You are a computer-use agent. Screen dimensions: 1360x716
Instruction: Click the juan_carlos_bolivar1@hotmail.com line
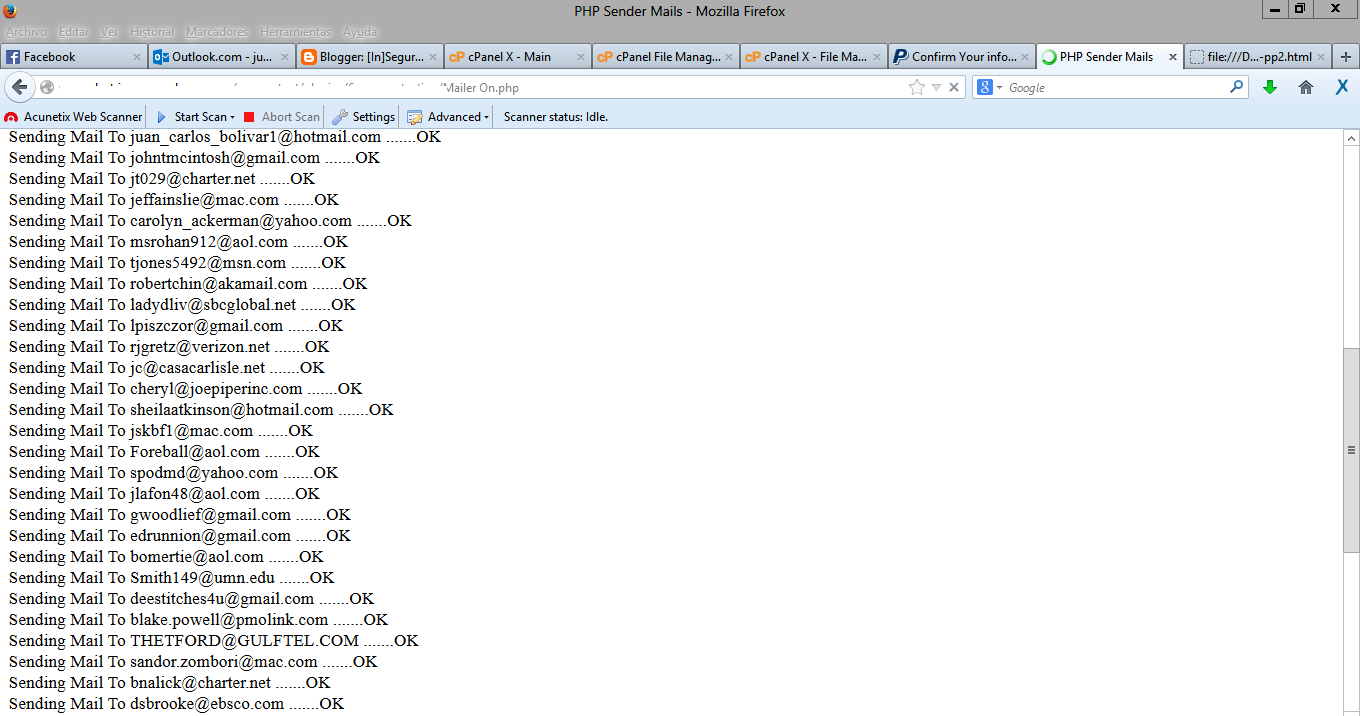[x=225, y=137]
